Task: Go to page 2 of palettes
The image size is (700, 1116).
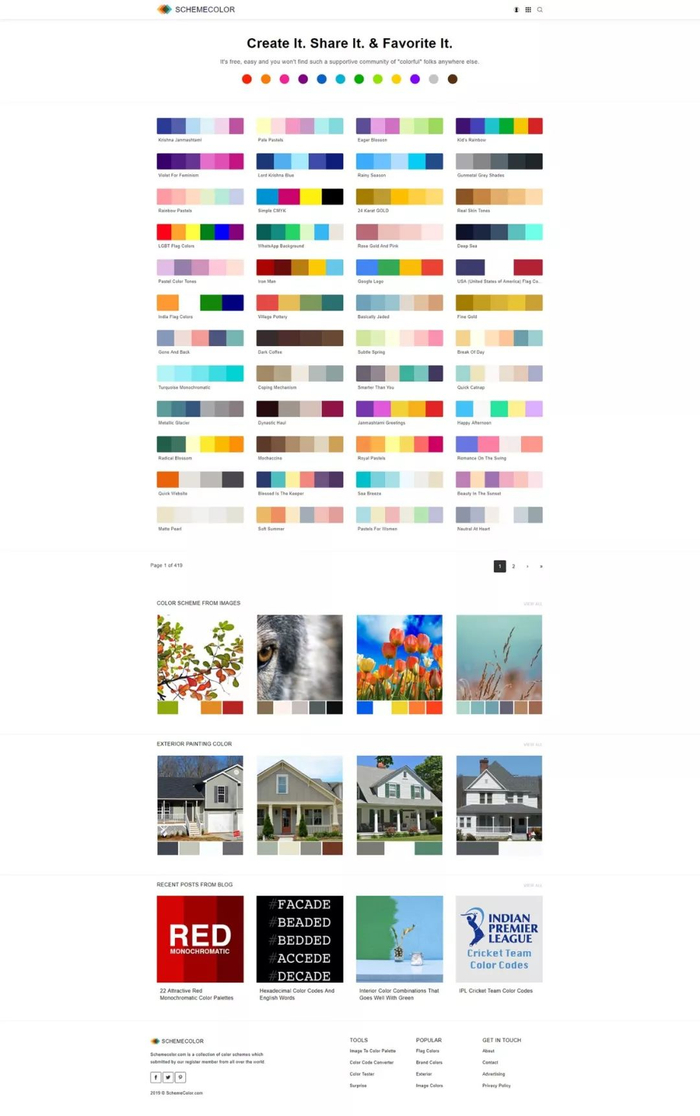Action: 514,567
